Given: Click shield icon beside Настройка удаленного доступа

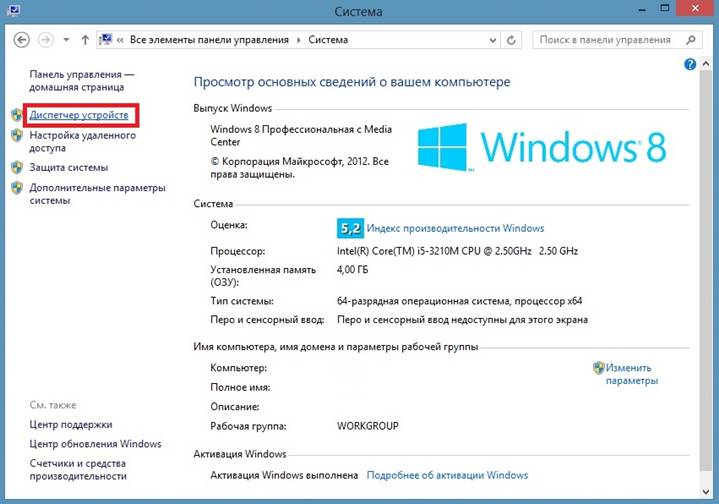Looking at the screenshot, I should click(17, 135).
